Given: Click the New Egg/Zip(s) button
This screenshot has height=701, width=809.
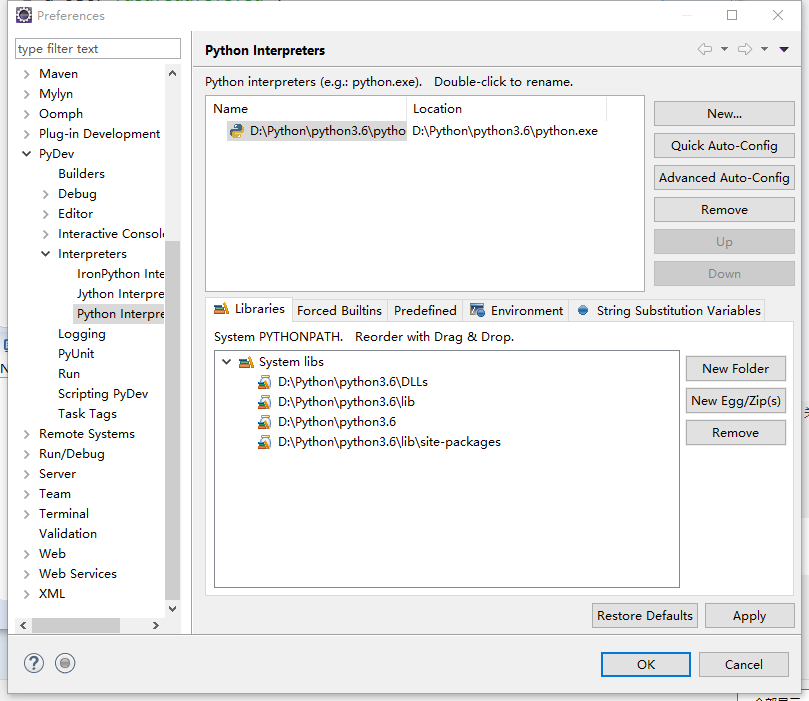Looking at the screenshot, I should (x=735, y=400).
